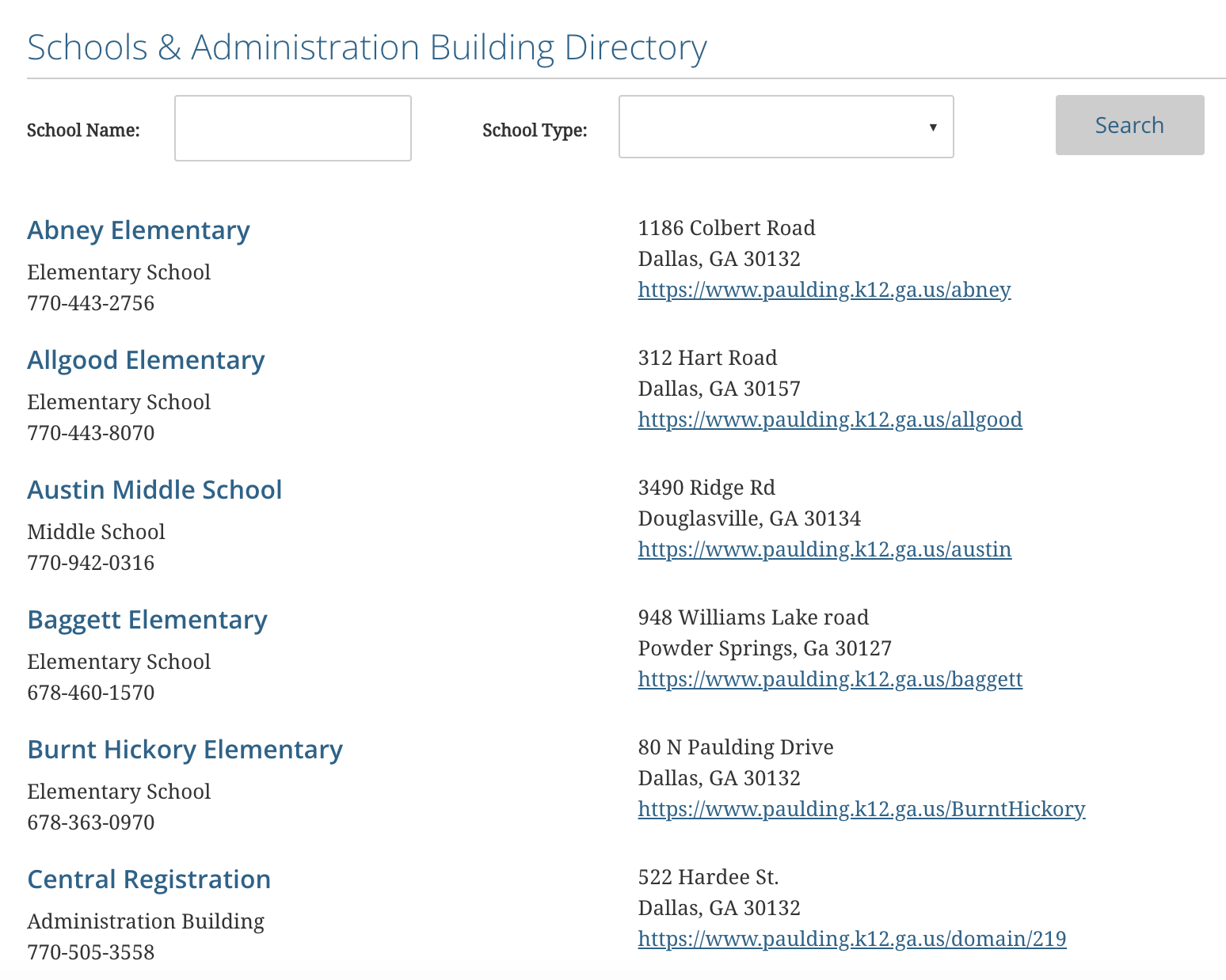
Task: Click the School Name label
Action: click(83, 130)
